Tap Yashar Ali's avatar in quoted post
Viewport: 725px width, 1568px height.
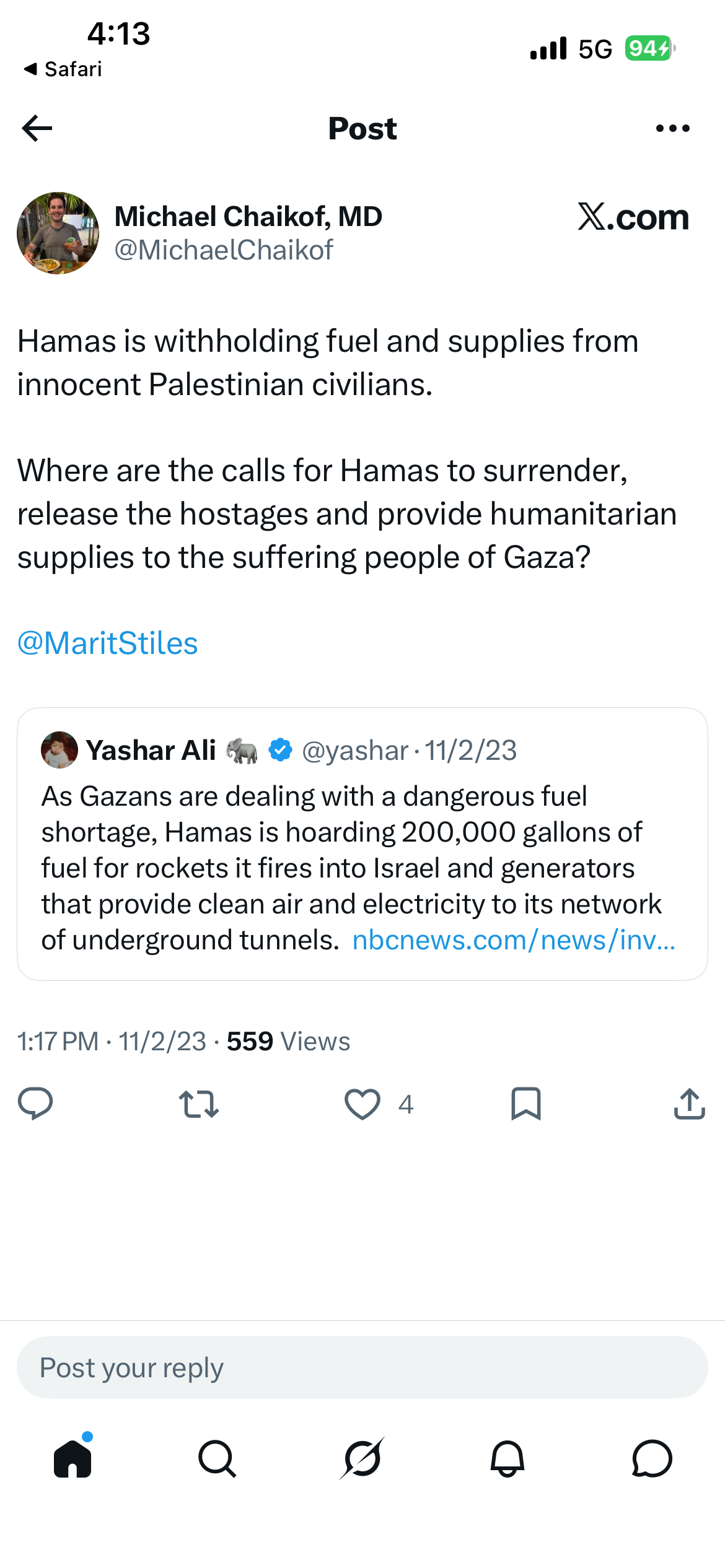(59, 750)
